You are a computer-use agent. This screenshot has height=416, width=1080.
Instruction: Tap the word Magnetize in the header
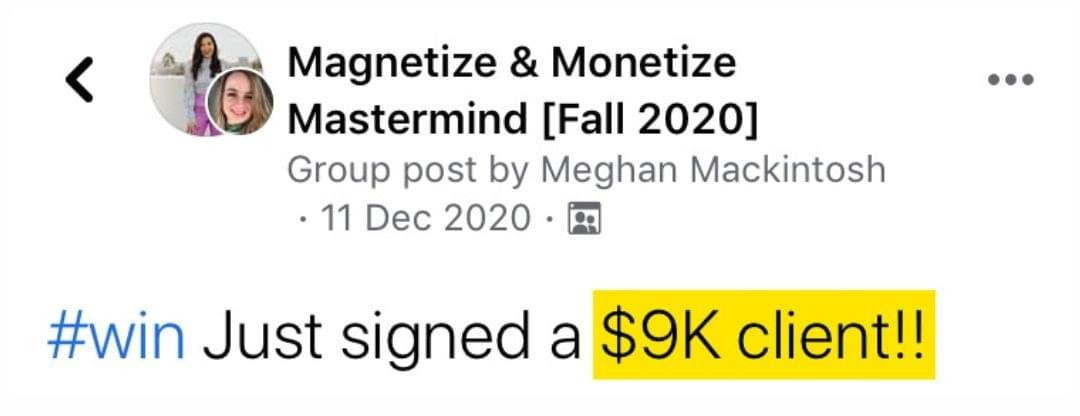[x=391, y=65]
